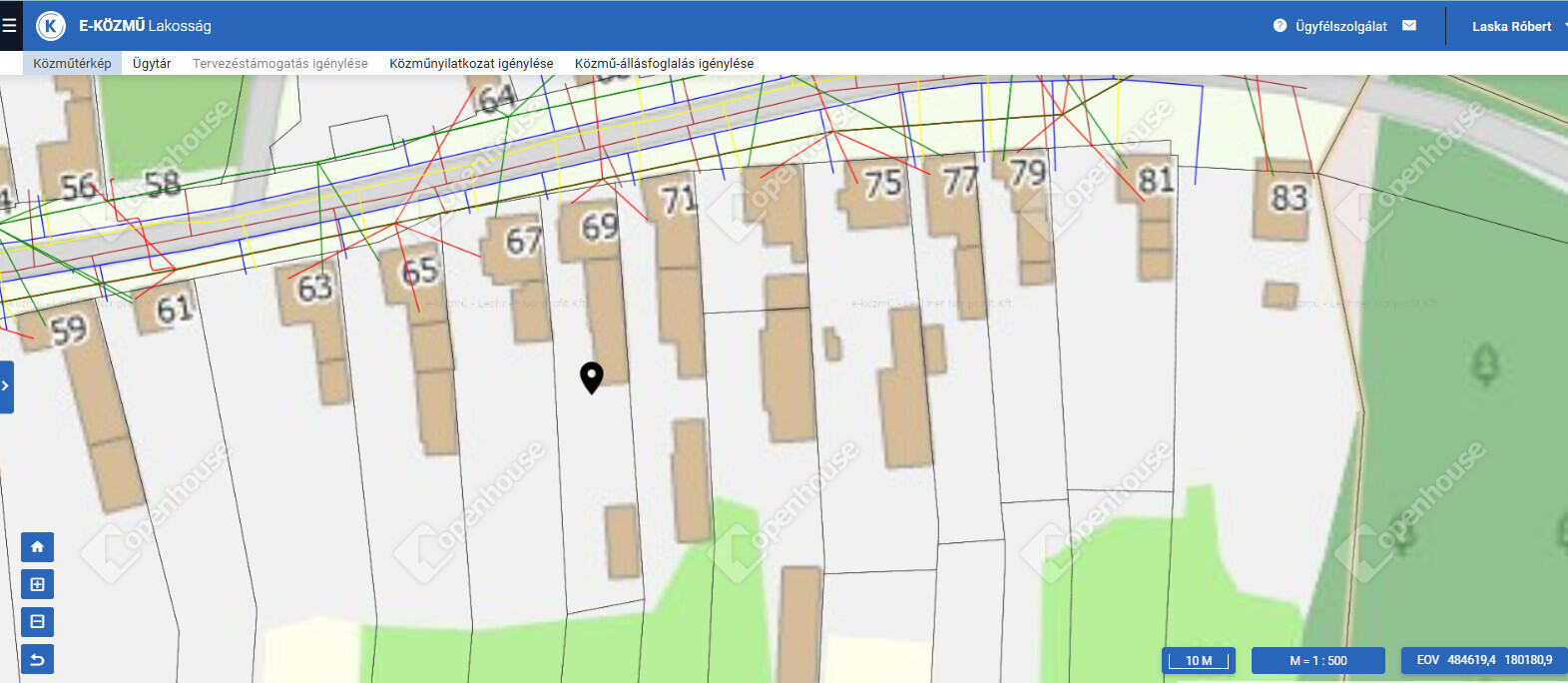Click the Ügyfélszolgálat link
1568x683 pixels.
(x=1340, y=26)
